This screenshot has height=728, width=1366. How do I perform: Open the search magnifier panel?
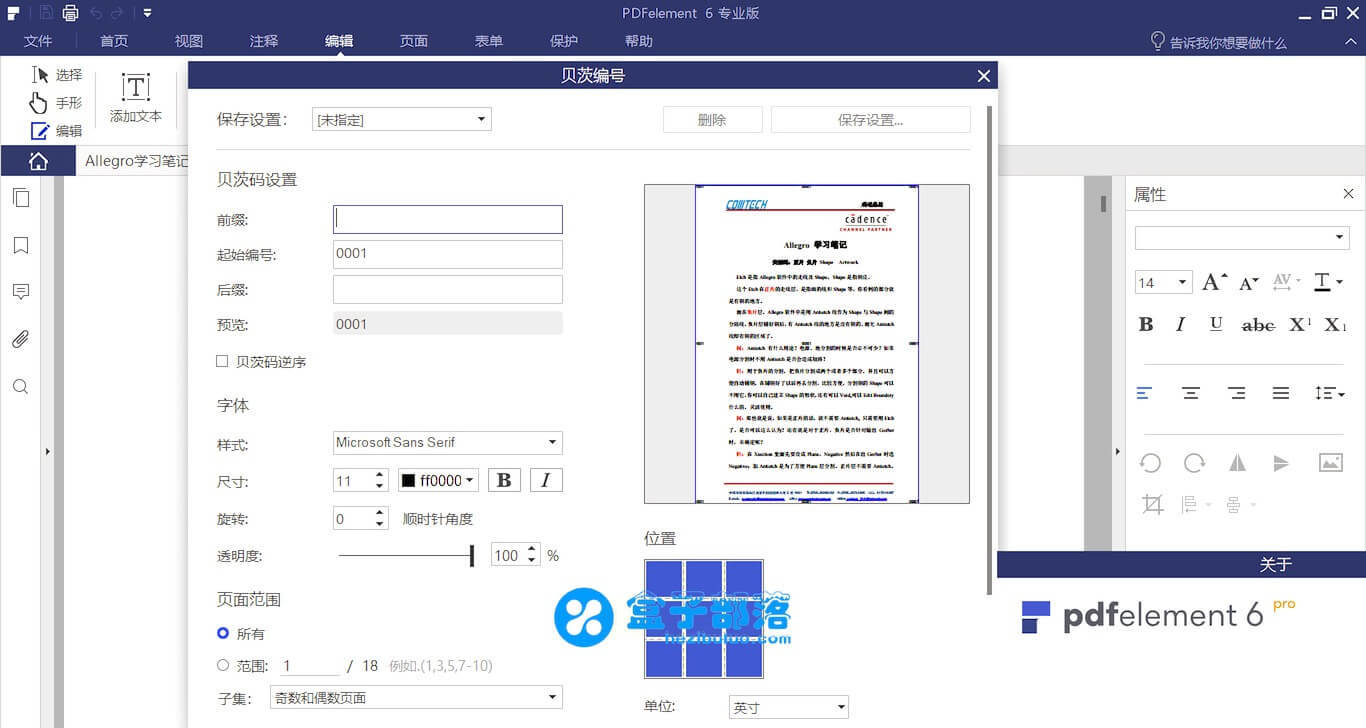(x=21, y=386)
